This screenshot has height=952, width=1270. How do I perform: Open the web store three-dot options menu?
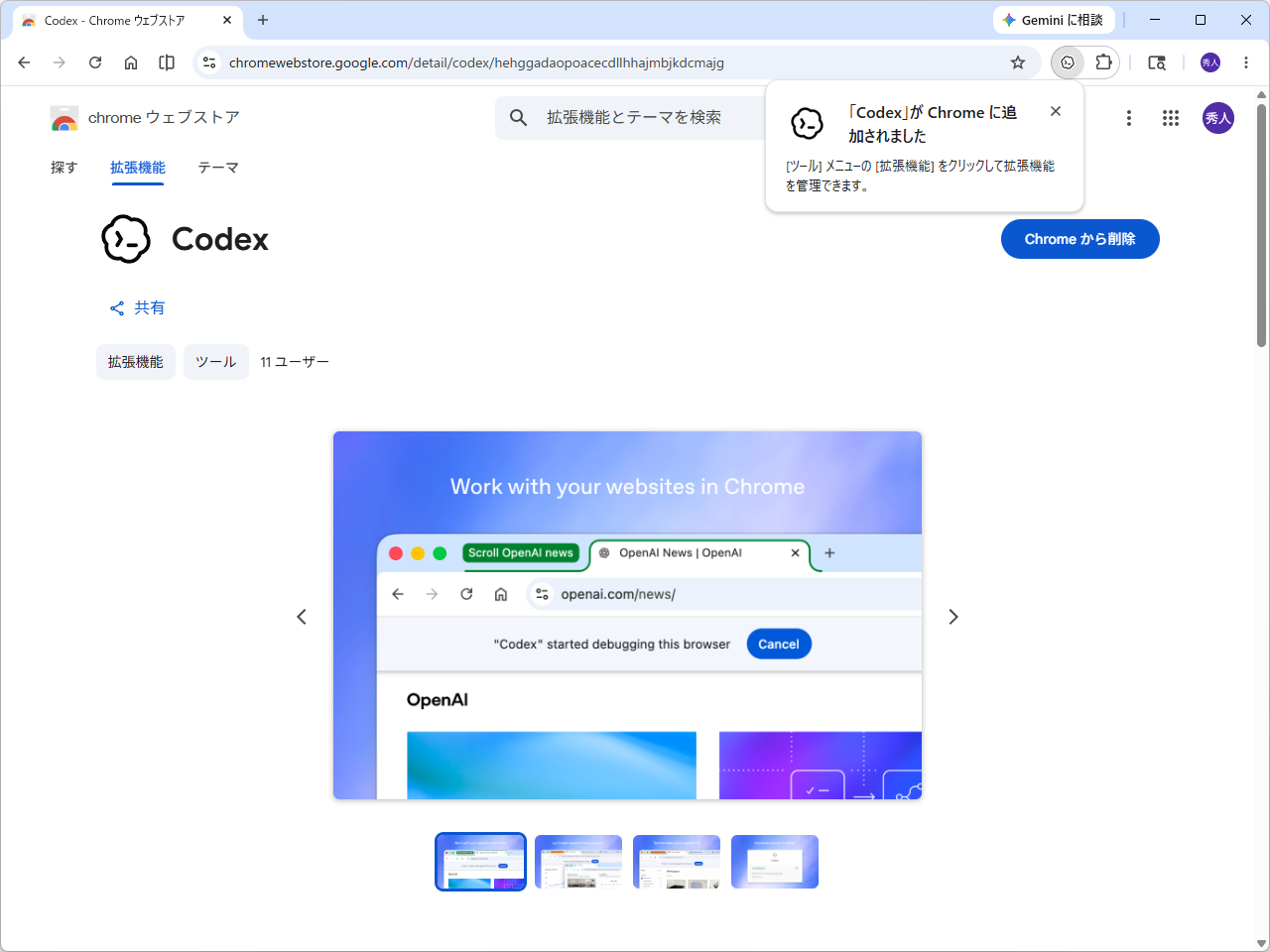[x=1129, y=118]
